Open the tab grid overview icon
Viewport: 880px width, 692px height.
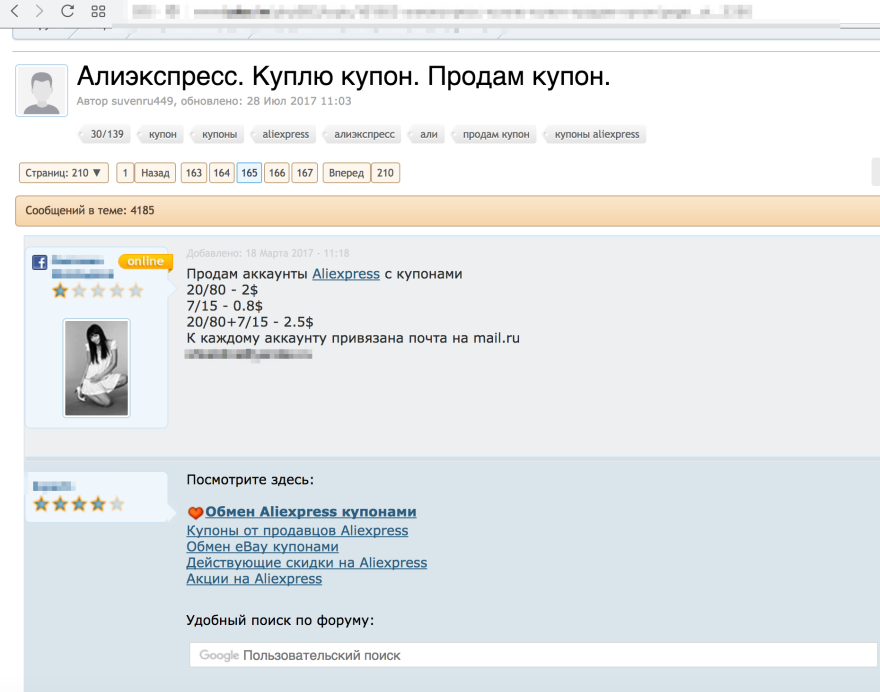(x=98, y=12)
